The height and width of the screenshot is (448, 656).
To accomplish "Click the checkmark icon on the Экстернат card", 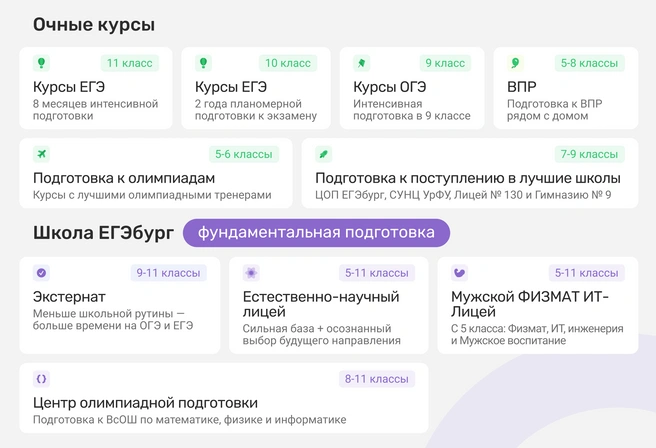I will (x=41, y=273).
